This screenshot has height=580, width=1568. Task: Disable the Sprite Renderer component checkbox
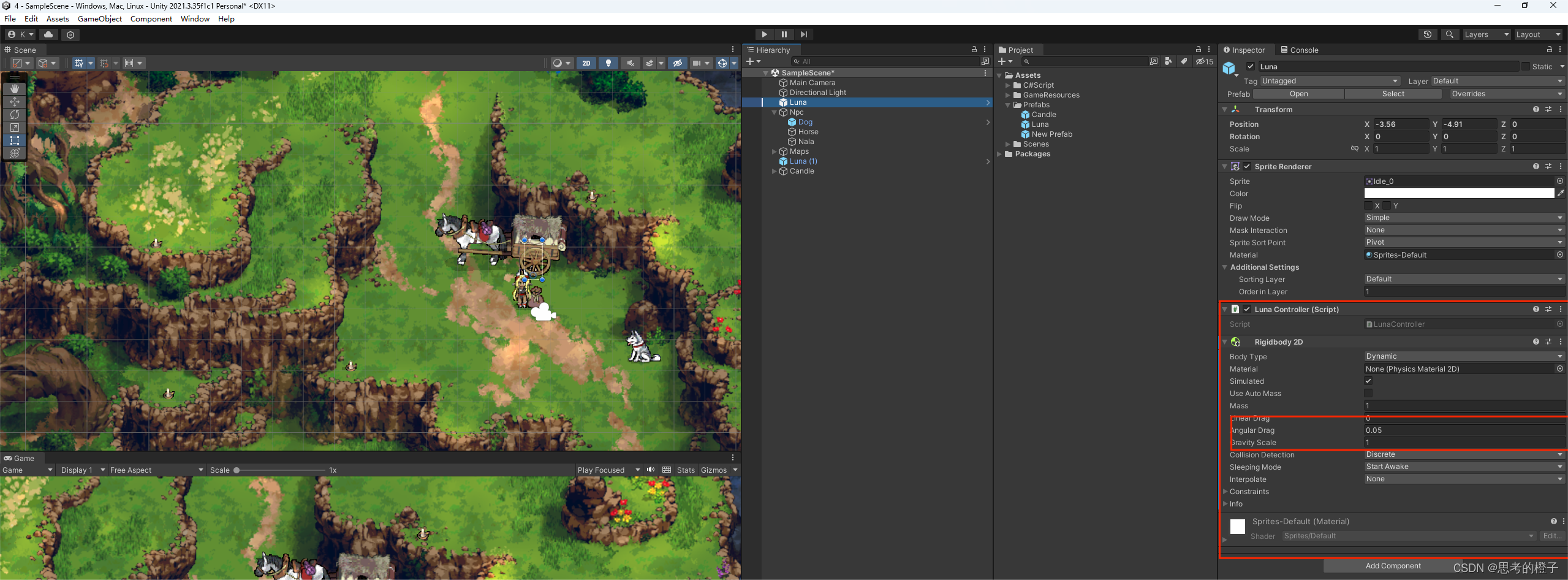1246,166
